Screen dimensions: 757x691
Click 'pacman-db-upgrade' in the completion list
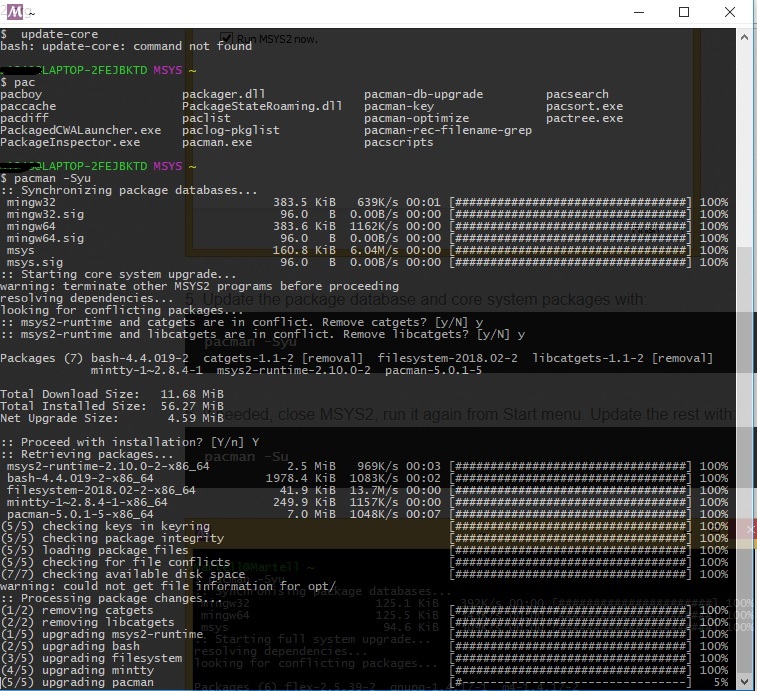point(423,94)
